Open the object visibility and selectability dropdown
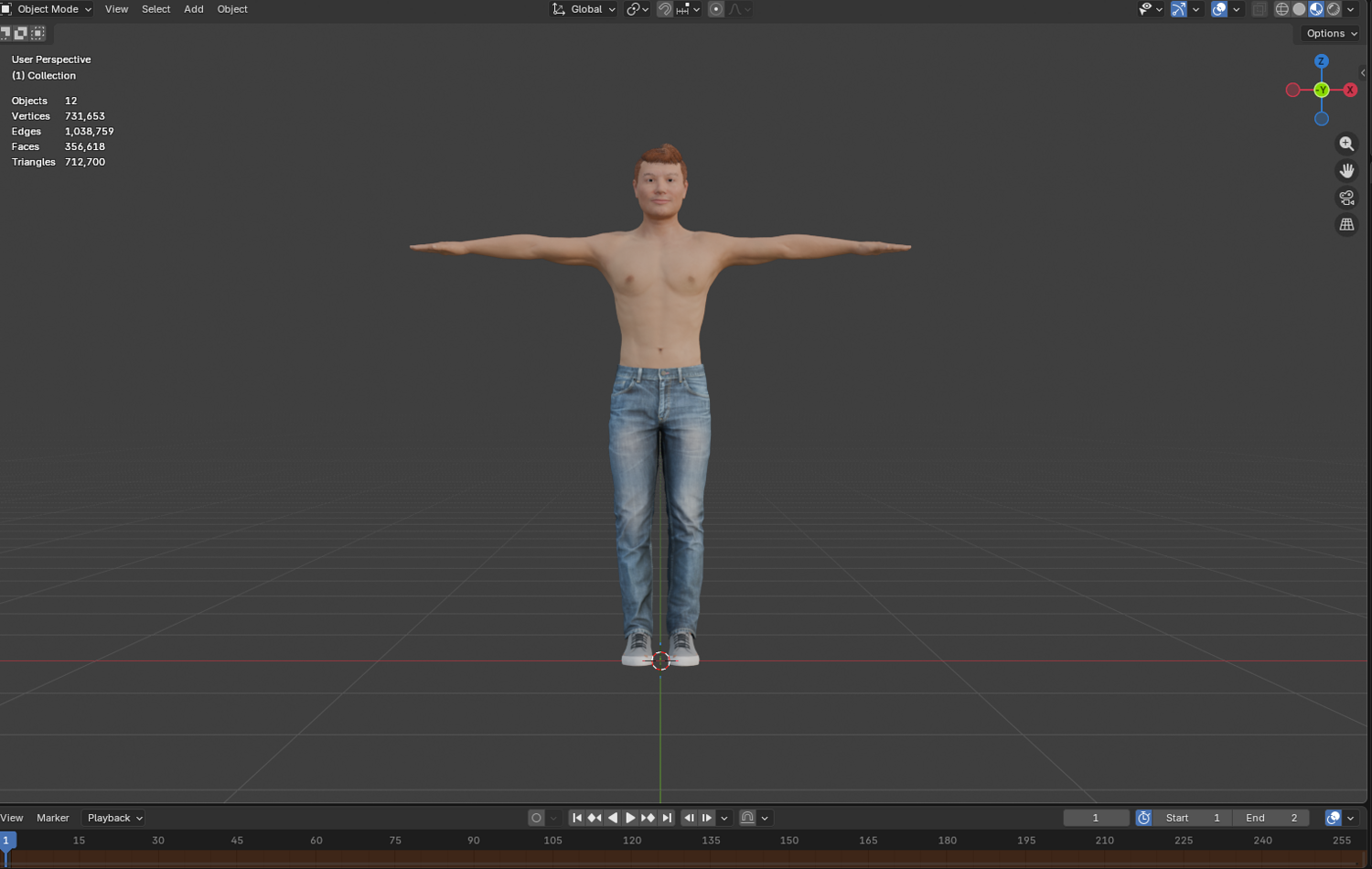The image size is (1372, 869). 1151,9
